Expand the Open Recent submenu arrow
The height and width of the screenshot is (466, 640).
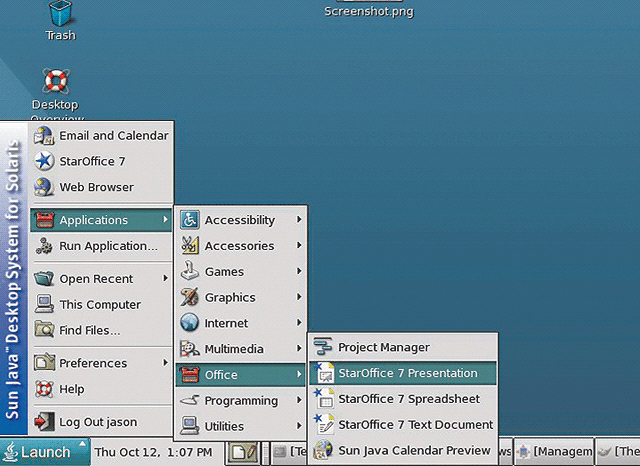165,278
